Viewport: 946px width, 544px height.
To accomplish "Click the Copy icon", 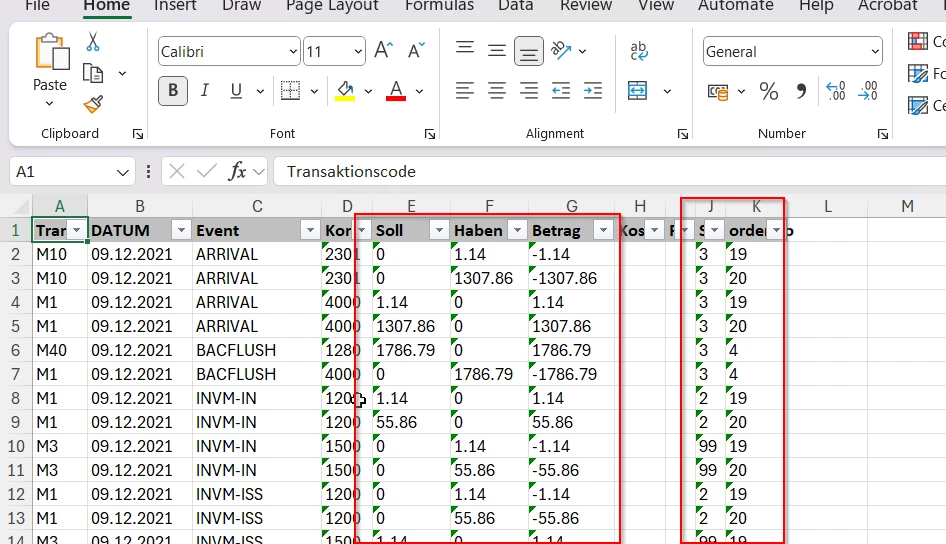I will [93, 74].
